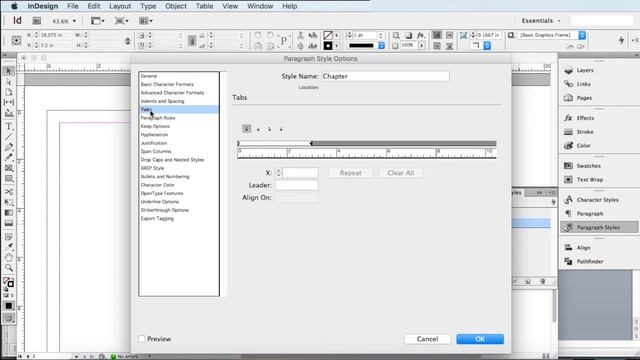
Task: Select the Direct Selection tool
Action: pos(9,82)
